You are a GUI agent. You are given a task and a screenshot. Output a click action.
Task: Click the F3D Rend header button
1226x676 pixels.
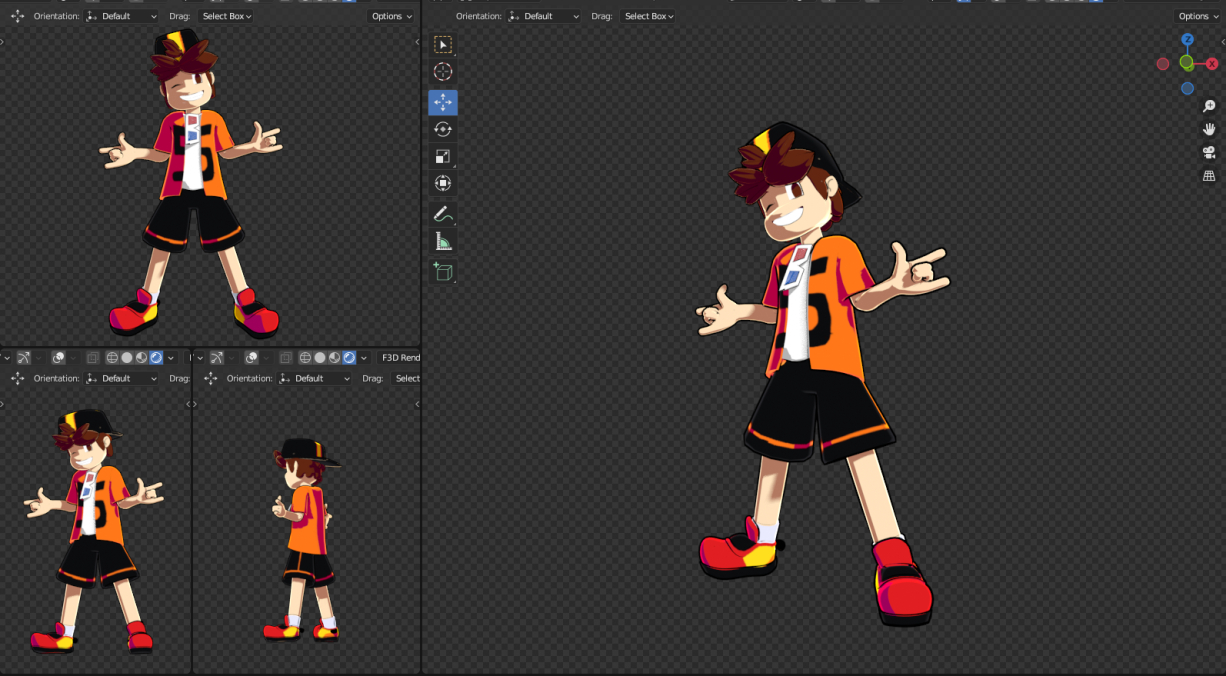click(x=401, y=358)
